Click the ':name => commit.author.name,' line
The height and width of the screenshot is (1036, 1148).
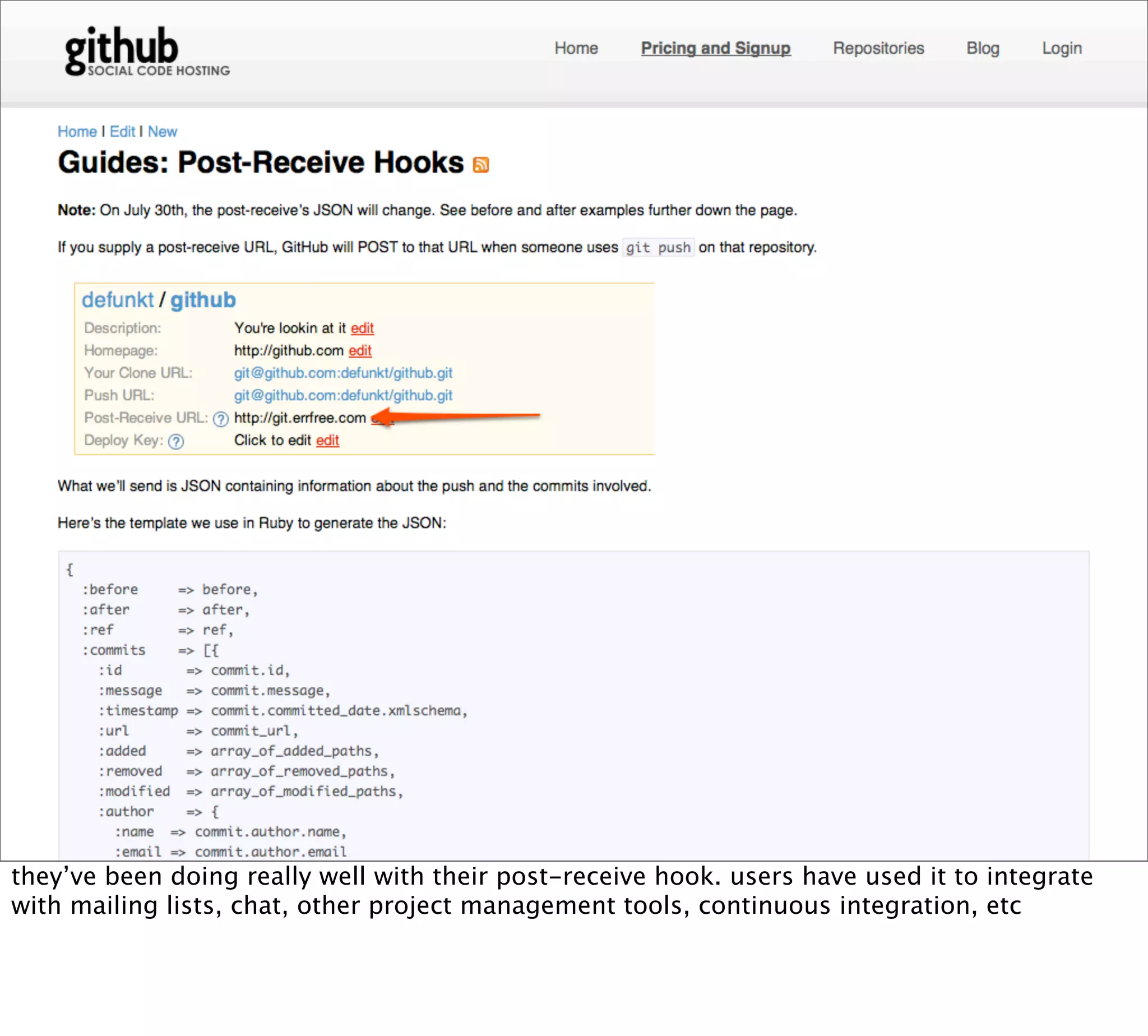[230, 832]
